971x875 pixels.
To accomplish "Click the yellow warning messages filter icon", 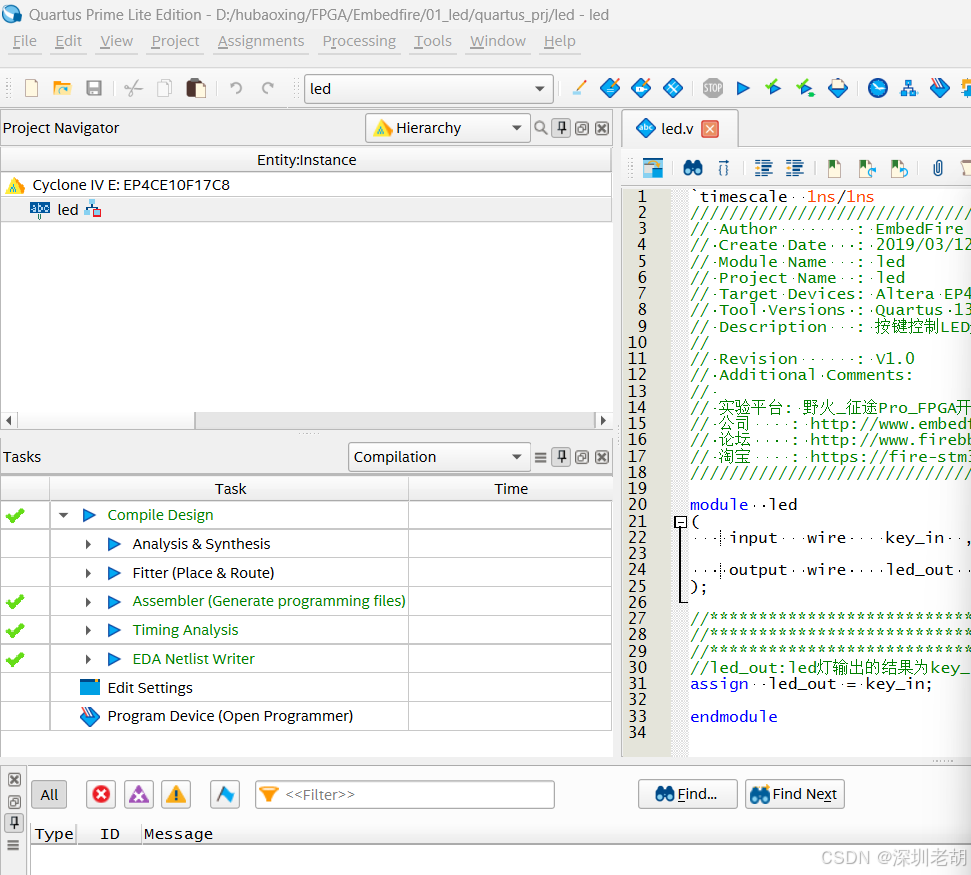I will 176,794.
